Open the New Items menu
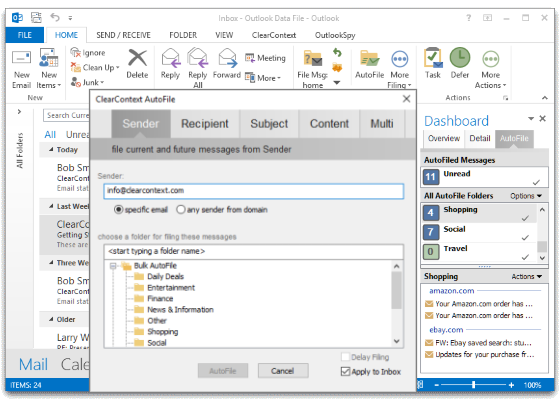560x400 pixels. click(x=49, y=69)
